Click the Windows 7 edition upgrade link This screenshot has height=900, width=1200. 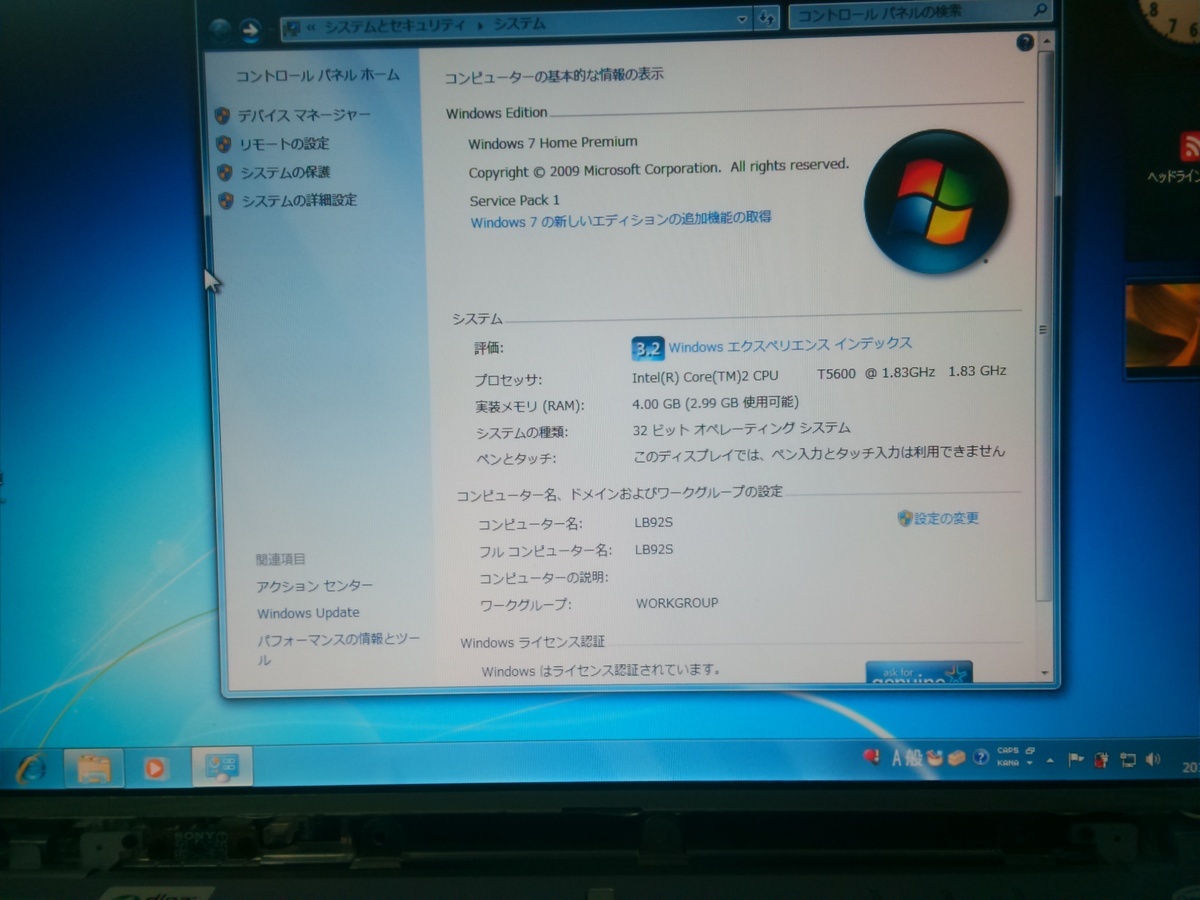click(621, 219)
